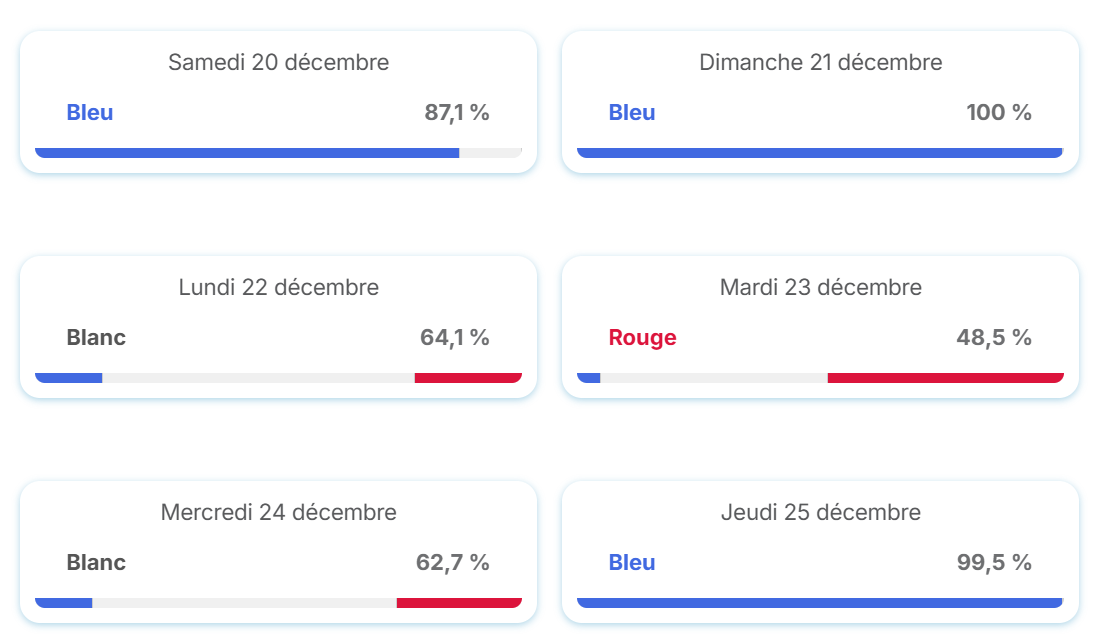This screenshot has width=1108, height=642.
Task: Click the 87,1 % probability value
Action: click(457, 113)
